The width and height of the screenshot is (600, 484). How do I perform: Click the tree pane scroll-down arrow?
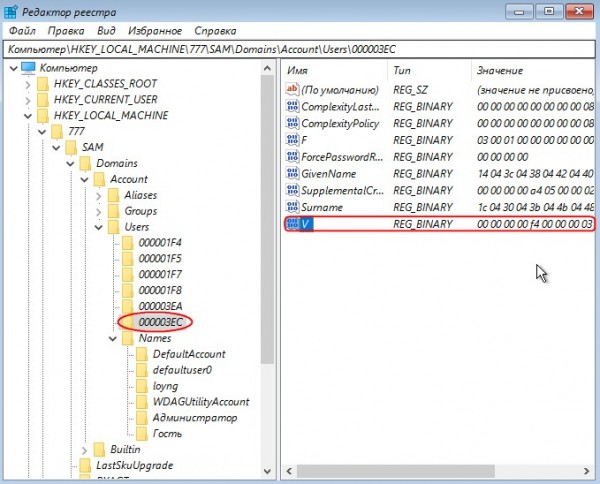pyautogui.click(x=267, y=471)
